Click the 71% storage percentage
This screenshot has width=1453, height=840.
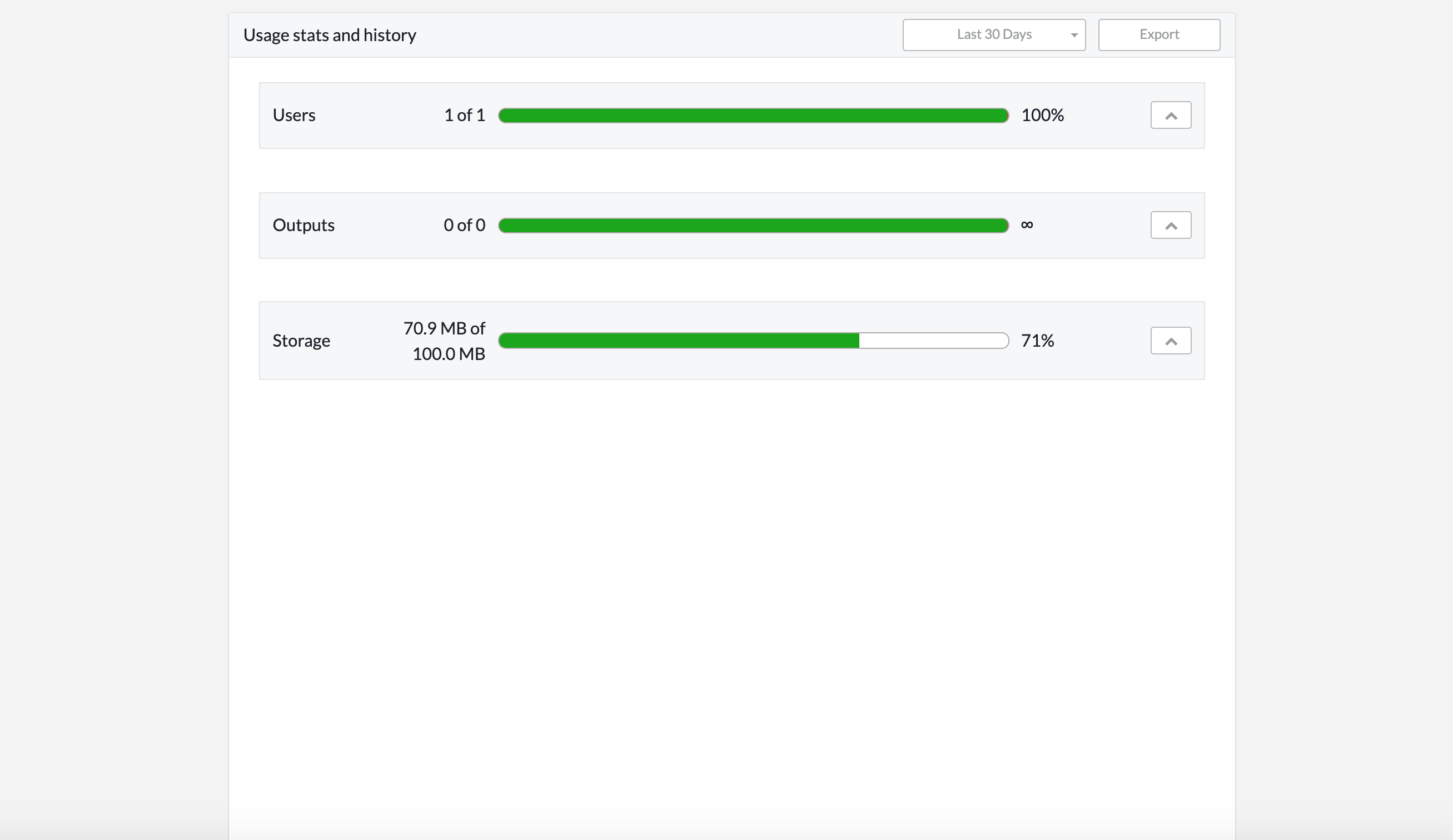click(x=1037, y=341)
